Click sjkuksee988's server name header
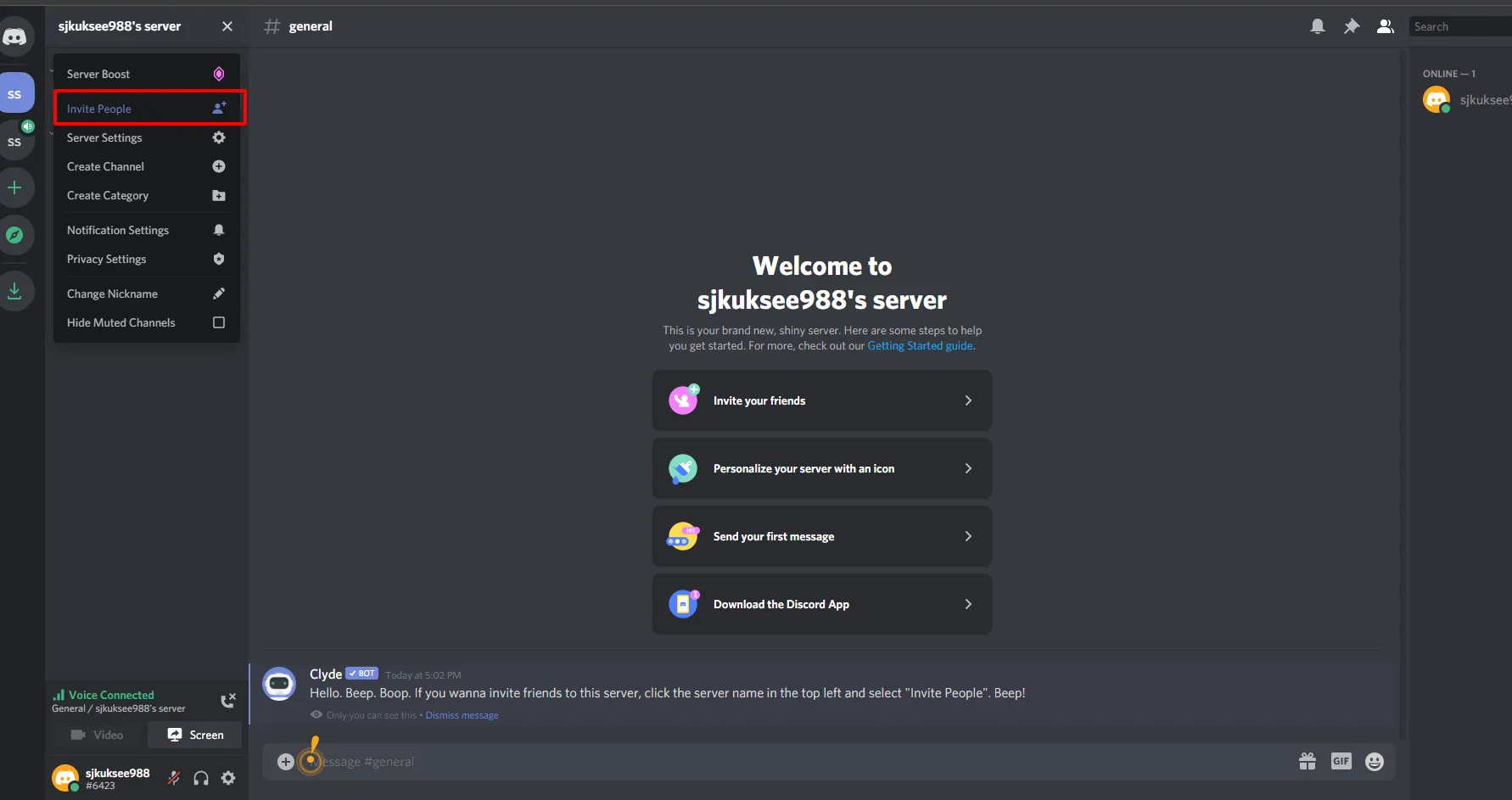Image resolution: width=1512 pixels, height=800 pixels. tap(120, 26)
